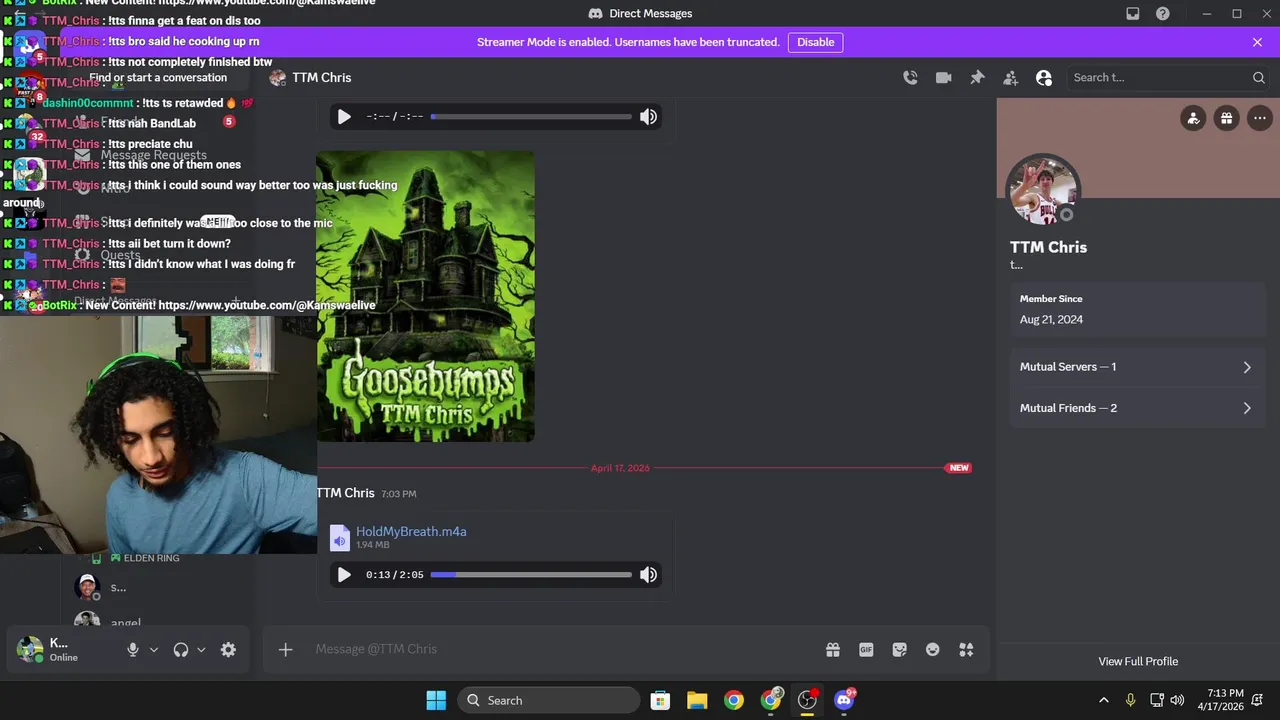Open headphones output options chevron
Screen dimensions: 1280x720
201,650
